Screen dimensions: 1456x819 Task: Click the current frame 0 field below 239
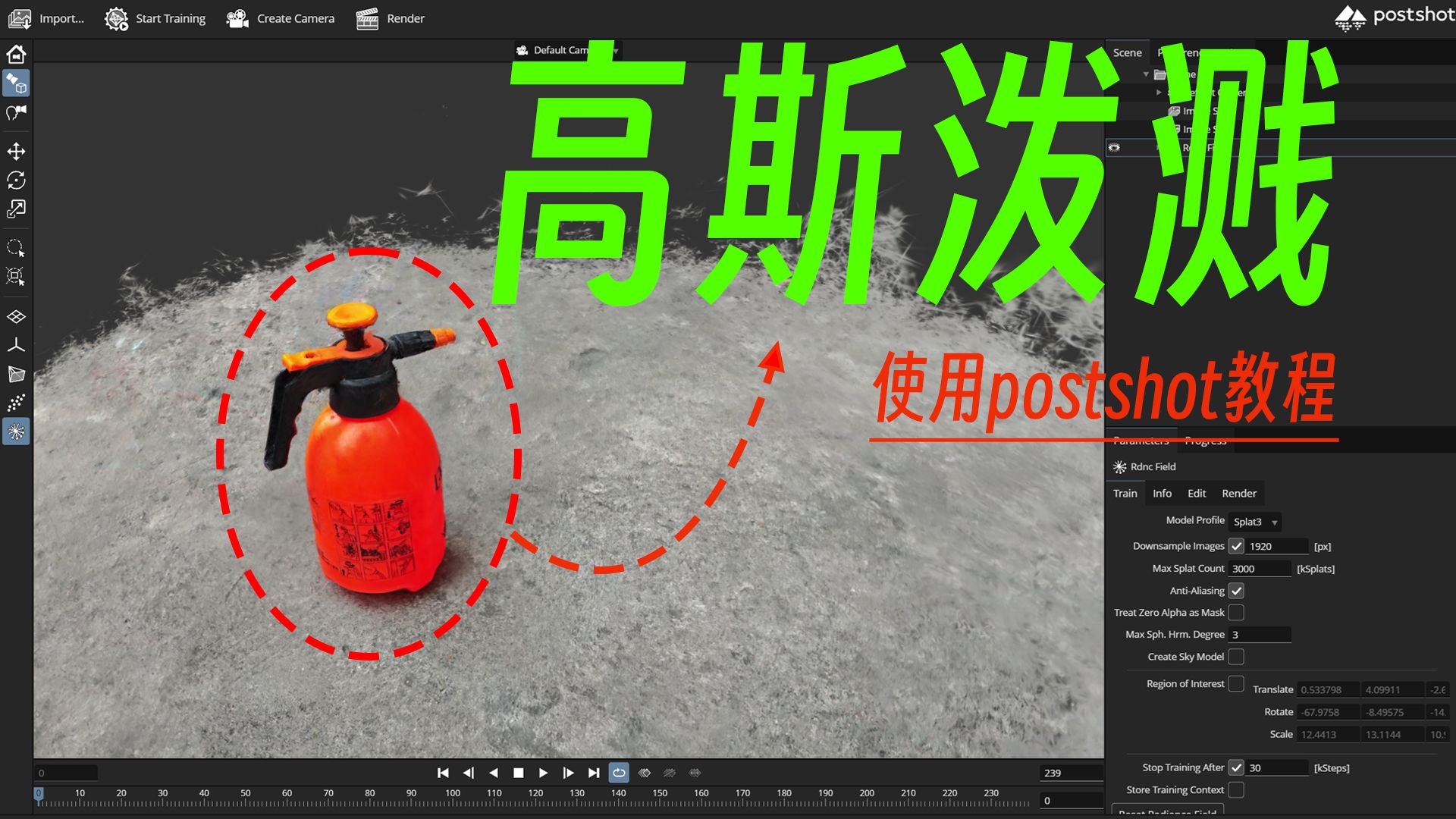(x=1071, y=801)
